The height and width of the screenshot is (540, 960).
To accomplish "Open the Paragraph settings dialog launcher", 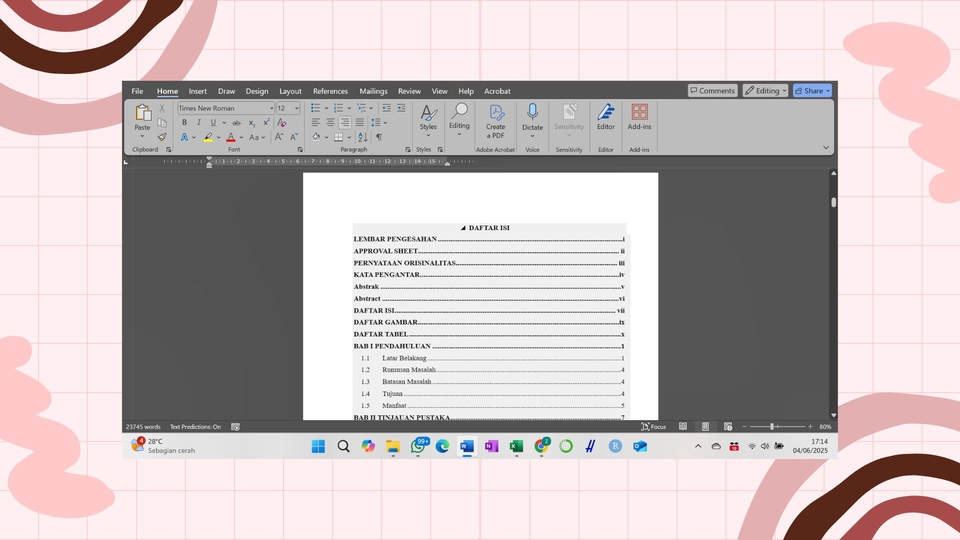I will pos(408,149).
